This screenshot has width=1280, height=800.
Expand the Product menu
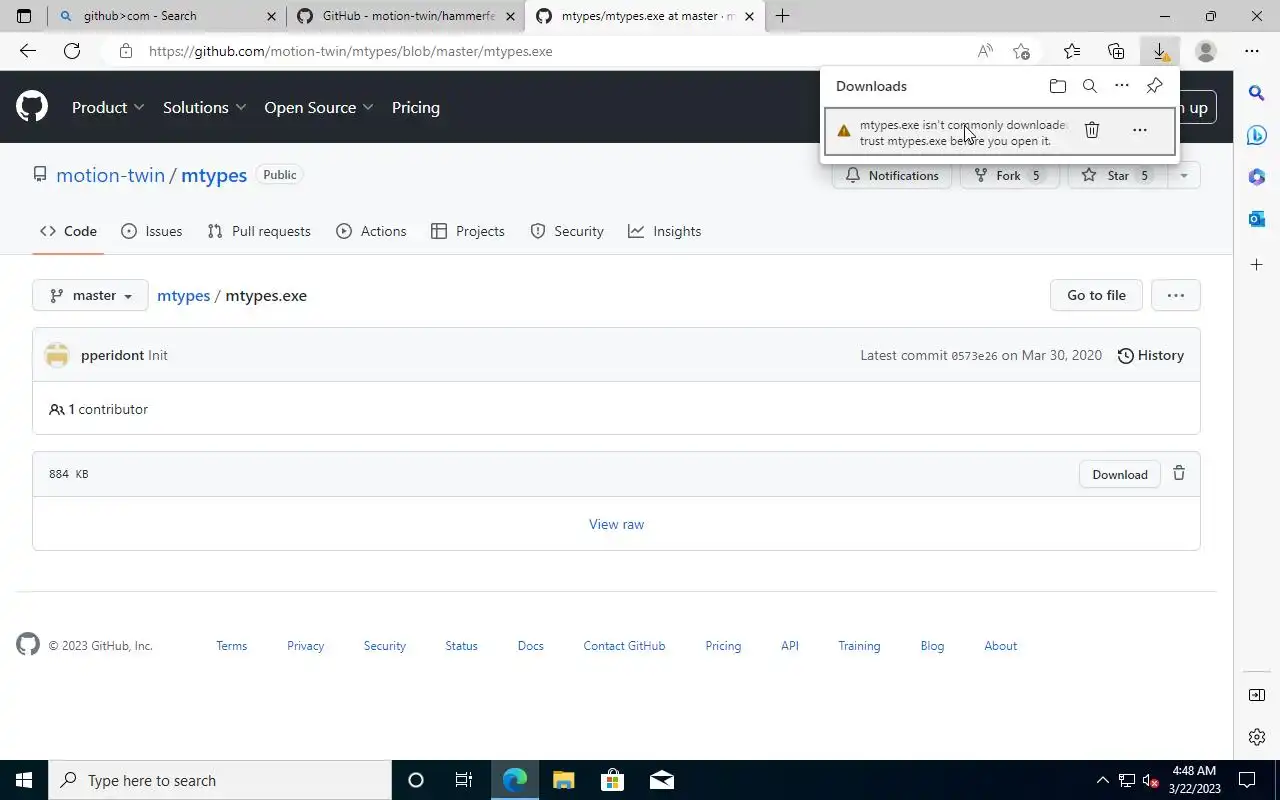coord(108,107)
